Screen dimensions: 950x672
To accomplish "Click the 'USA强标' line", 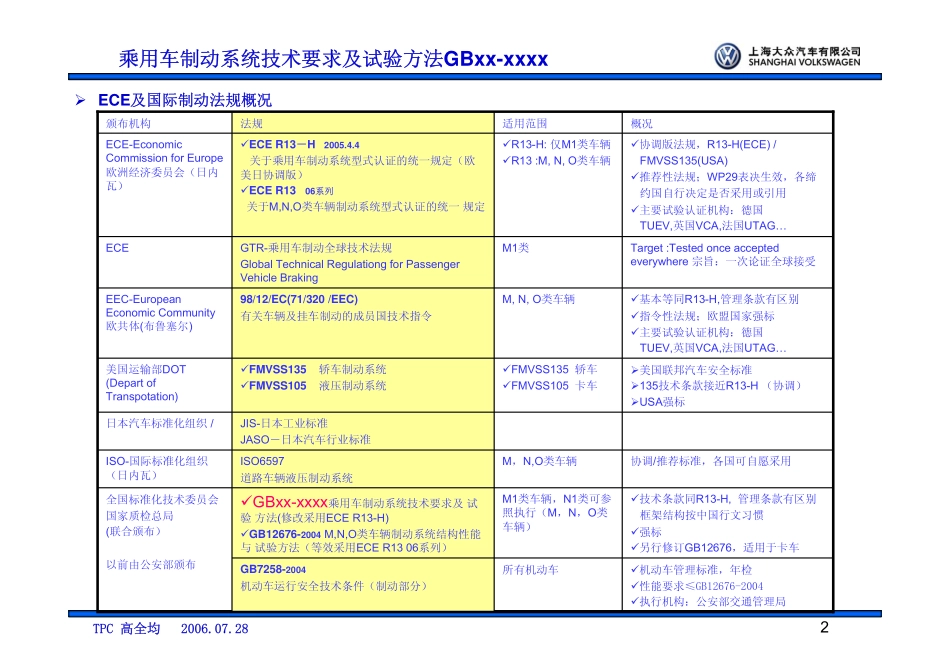I will pyautogui.click(x=658, y=402).
